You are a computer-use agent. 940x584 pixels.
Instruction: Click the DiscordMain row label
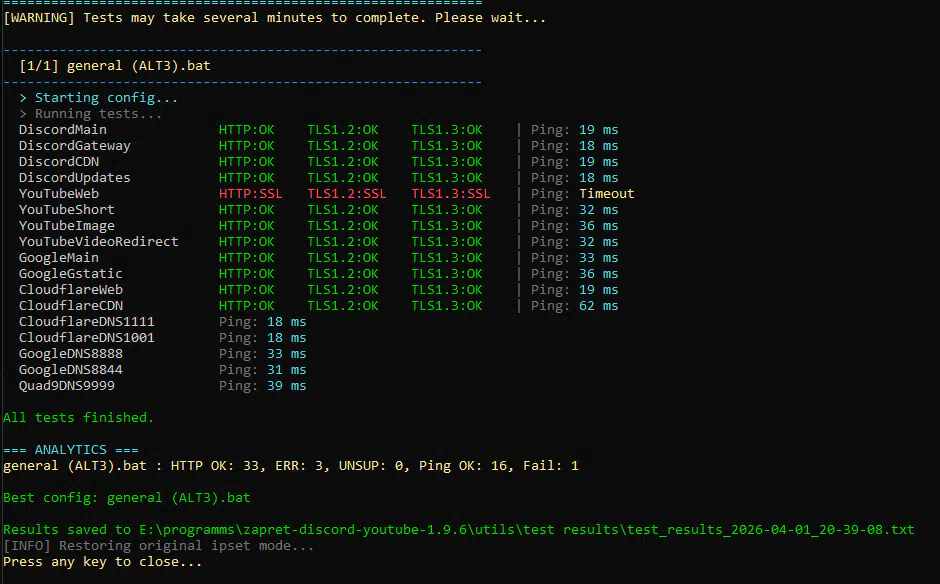62,130
